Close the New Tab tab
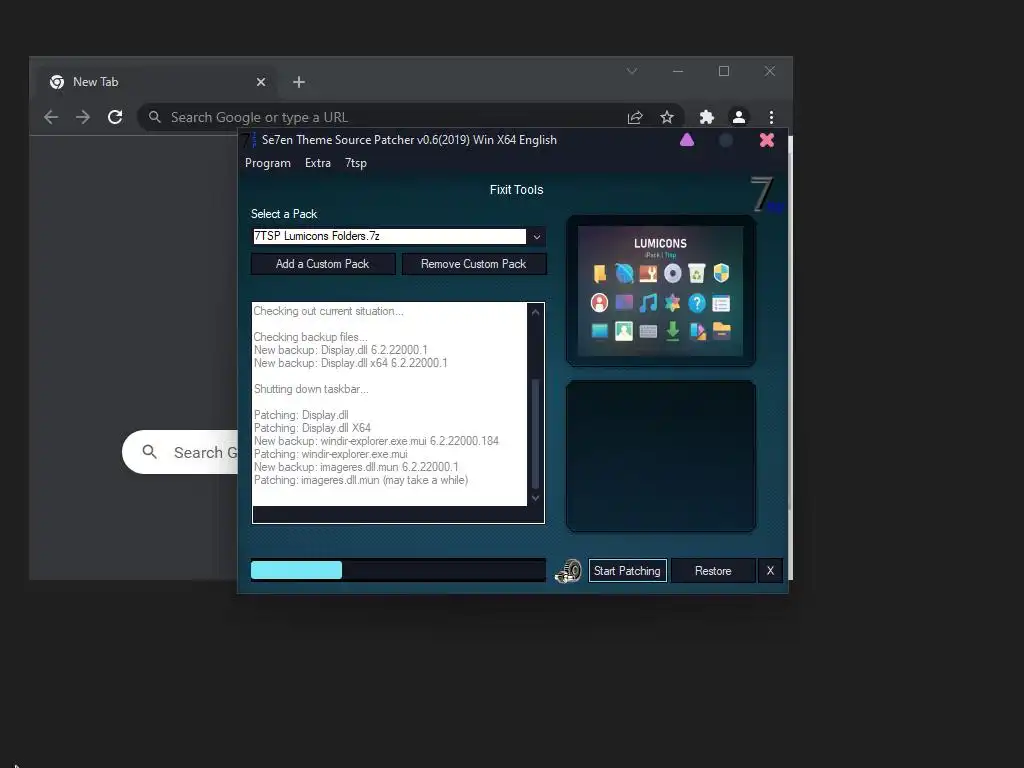 coord(261,82)
